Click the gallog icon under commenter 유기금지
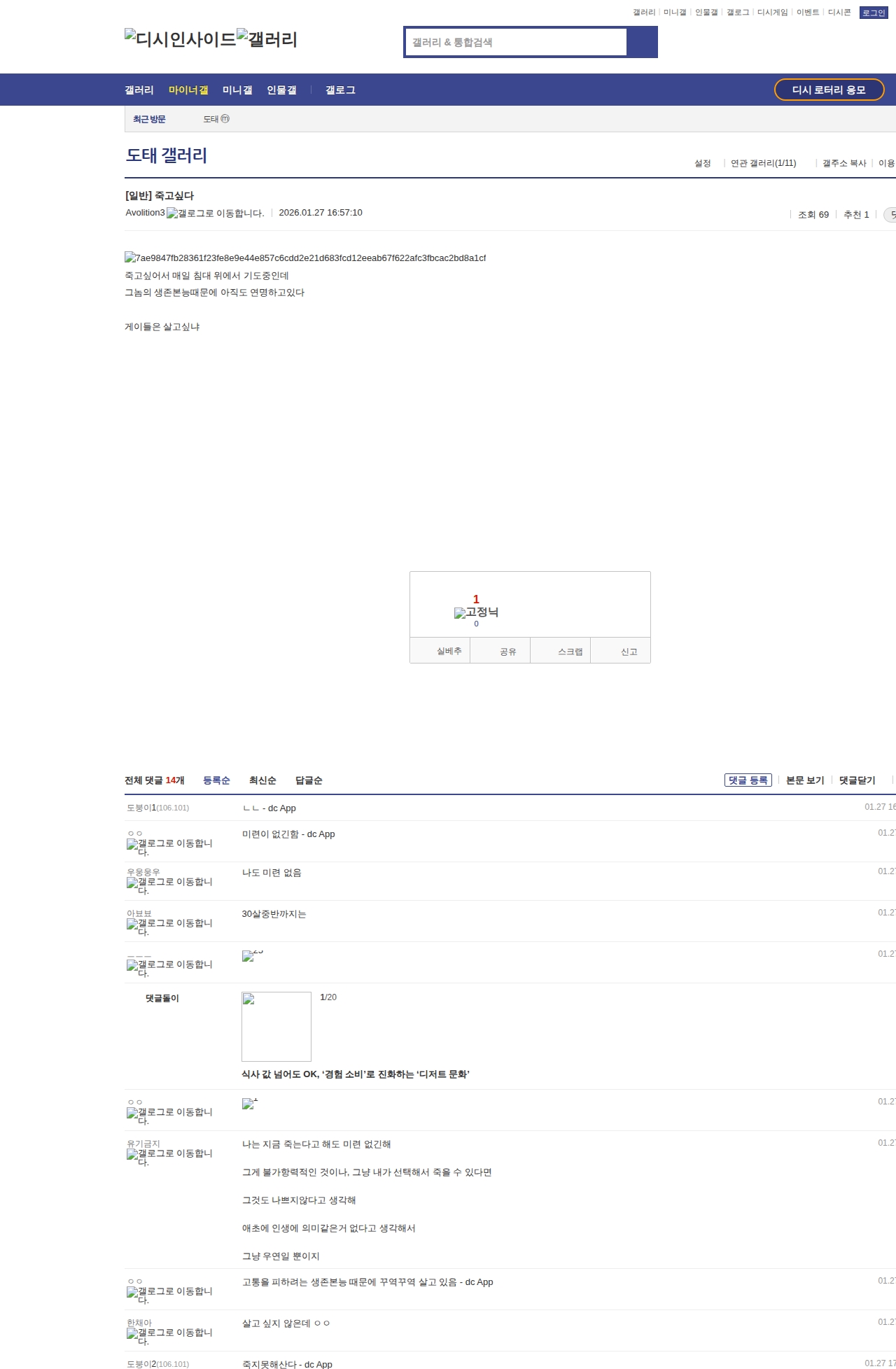The height and width of the screenshot is (1369, 896). (x=169, y=1157)
